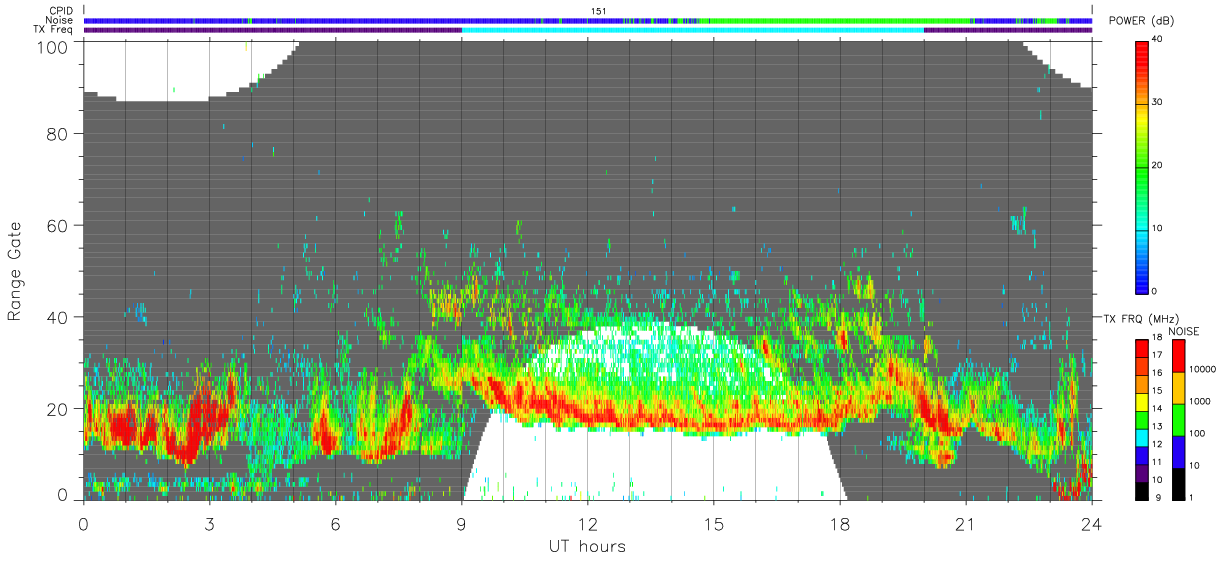Click x-axis tick label 18

pos(840,524)
